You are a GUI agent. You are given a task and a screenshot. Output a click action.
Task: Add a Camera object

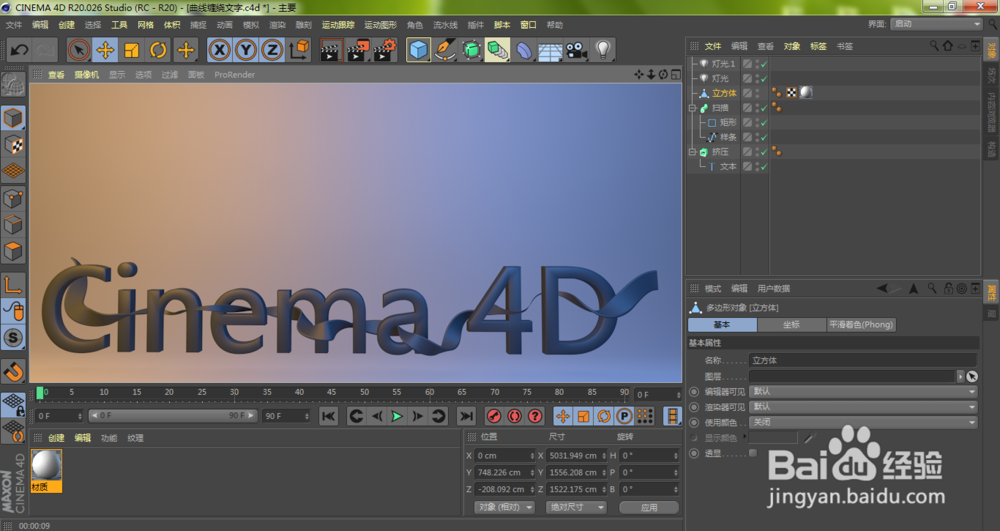577,50
